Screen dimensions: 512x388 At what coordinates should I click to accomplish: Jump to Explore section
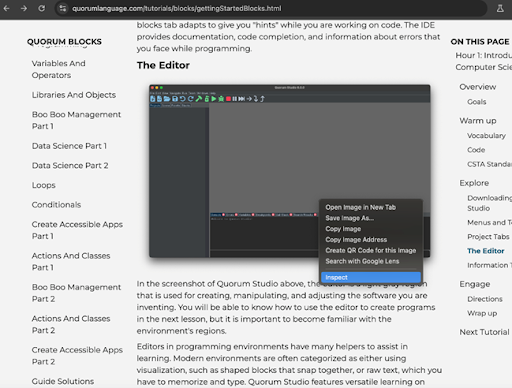[x=474, y=183]
